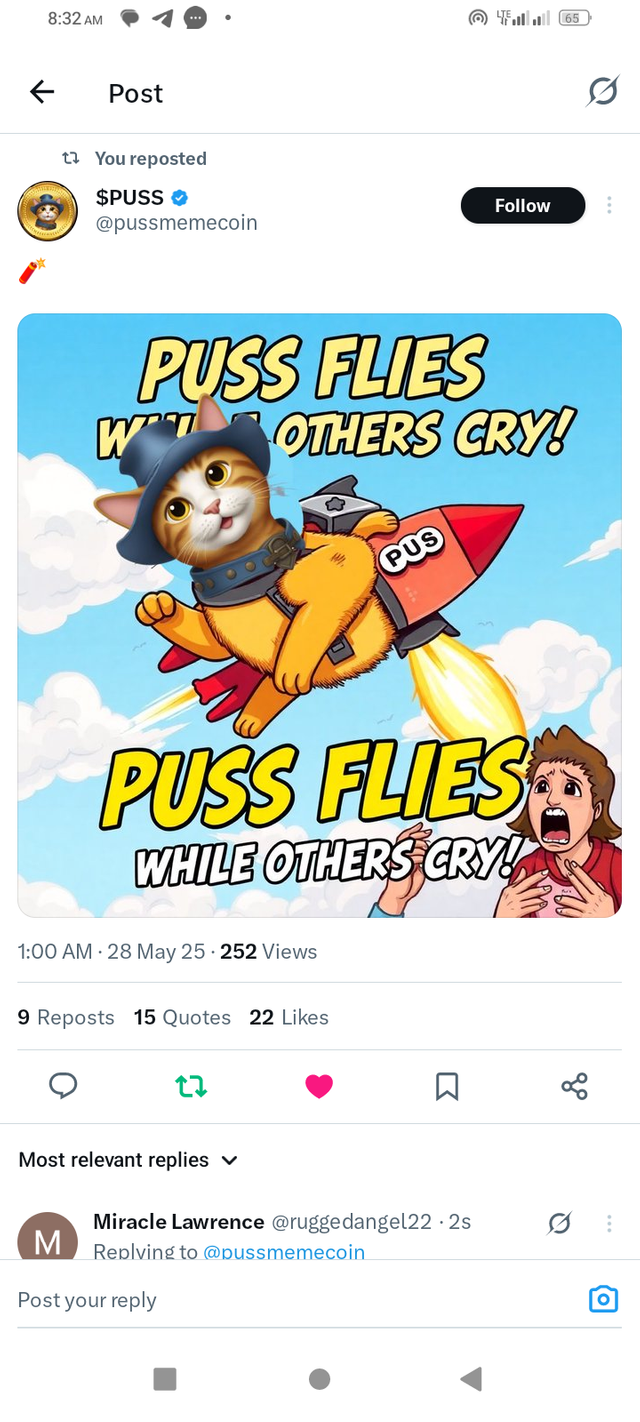Open Miracle Lawrence reply options menu
Screen dimensions: 640x1422
click(609, 1223)
